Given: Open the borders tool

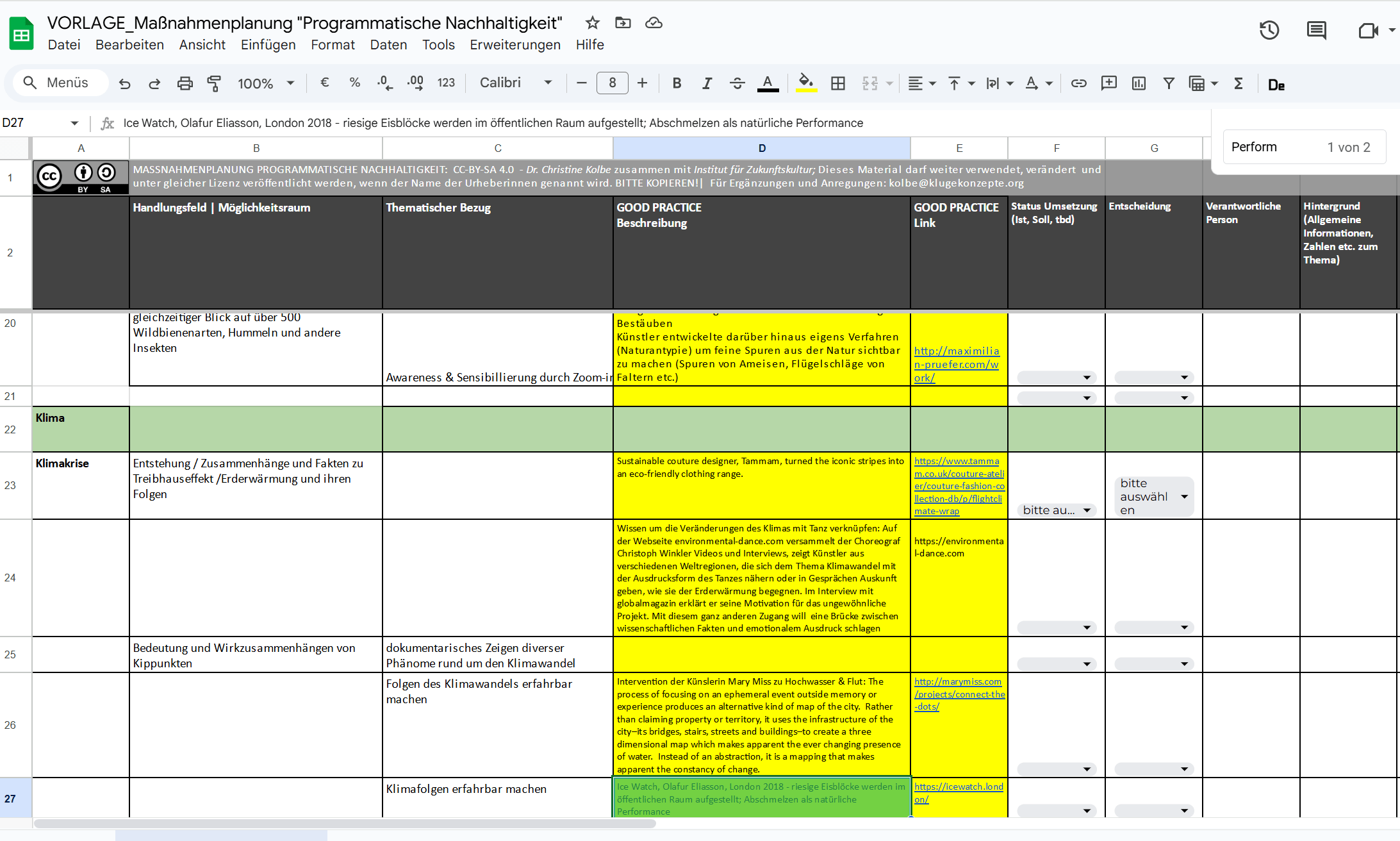Looking at the screenshot, I should tap(837, 83).
